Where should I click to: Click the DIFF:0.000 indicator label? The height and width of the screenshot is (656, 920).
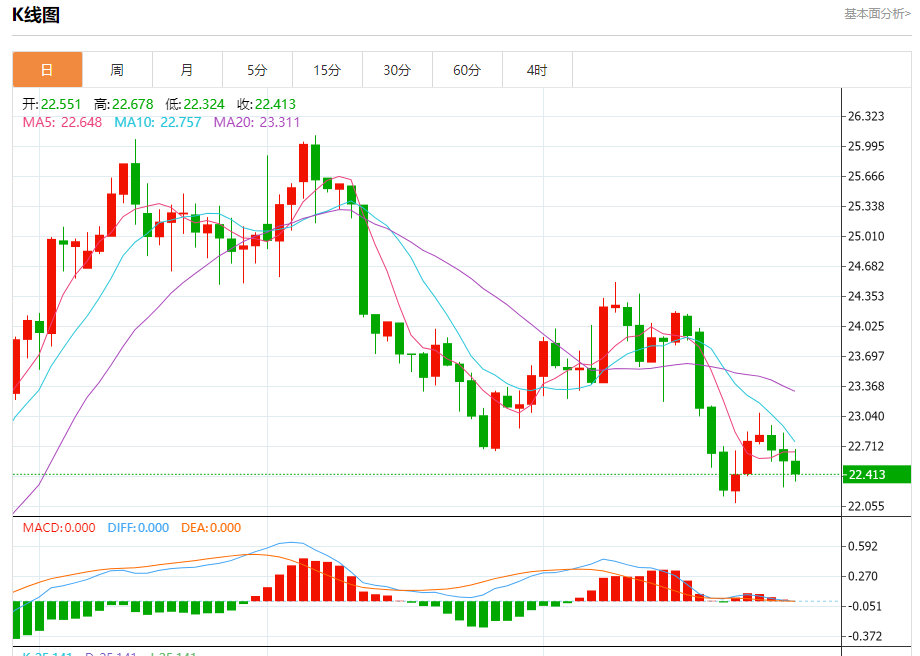coord(138,527)
